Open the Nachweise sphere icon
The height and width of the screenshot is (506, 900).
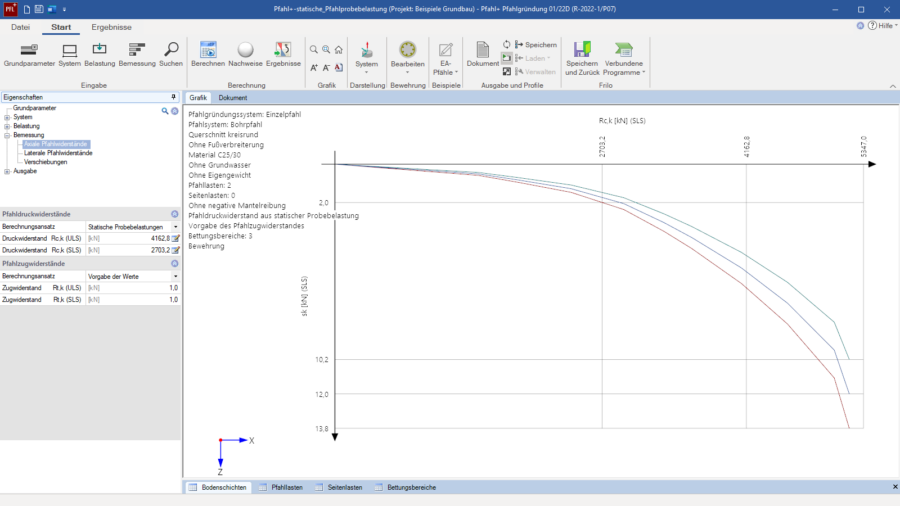click(x=245, y=54)
